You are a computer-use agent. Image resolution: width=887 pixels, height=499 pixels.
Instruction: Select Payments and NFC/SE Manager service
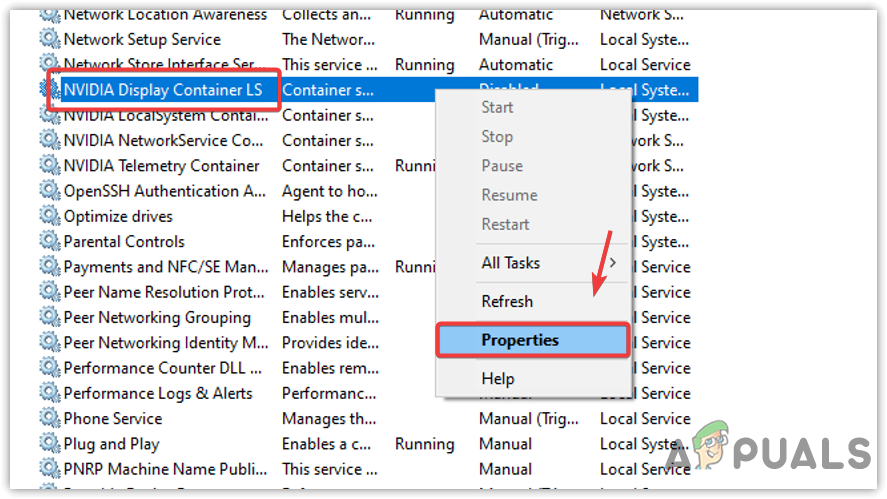point(166,266)
